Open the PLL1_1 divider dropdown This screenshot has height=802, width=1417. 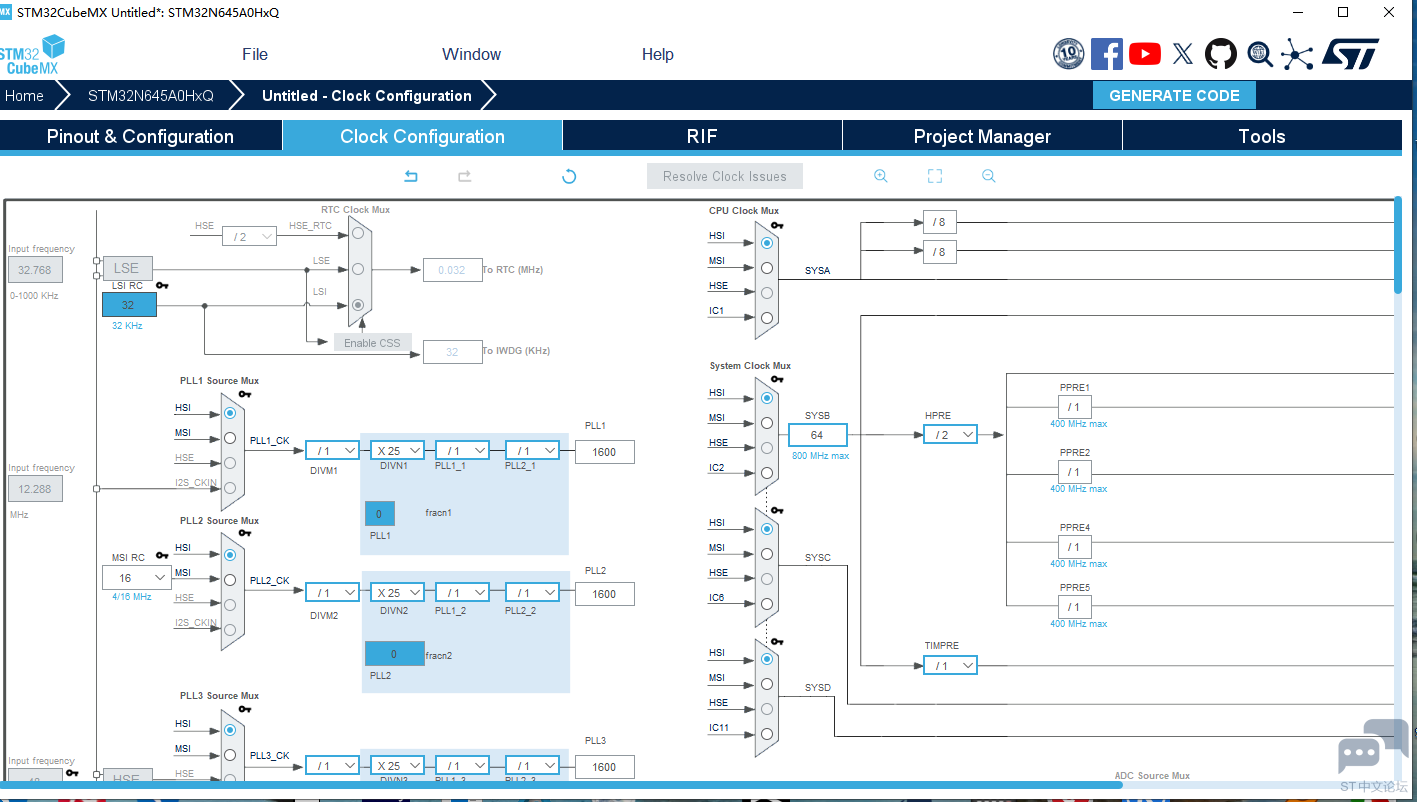pyautogui.click(x=462, y=451)
